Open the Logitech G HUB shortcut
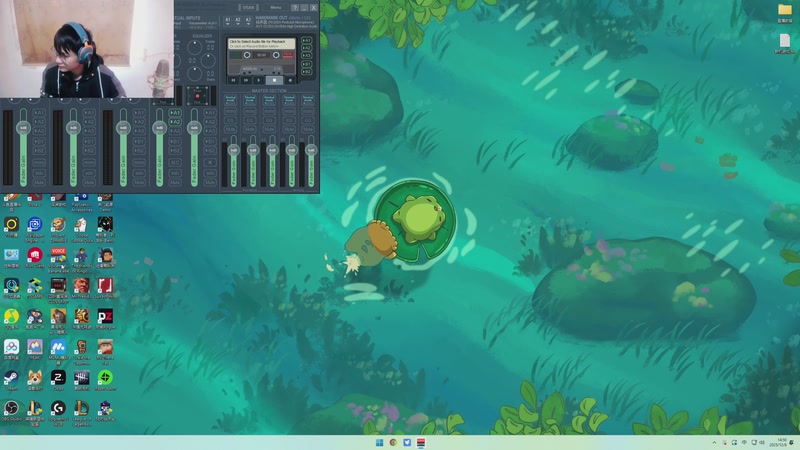The height and width of the screenshot is (450, 800). coord(58,409)
